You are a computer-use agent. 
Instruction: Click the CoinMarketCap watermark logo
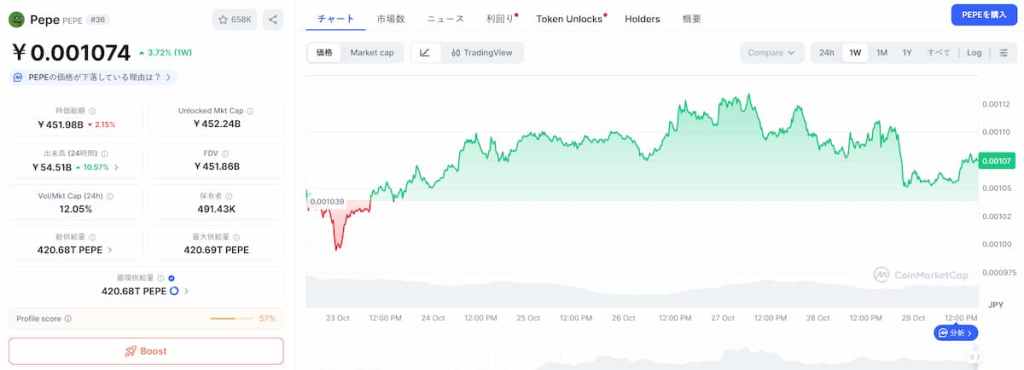point(921,275)
